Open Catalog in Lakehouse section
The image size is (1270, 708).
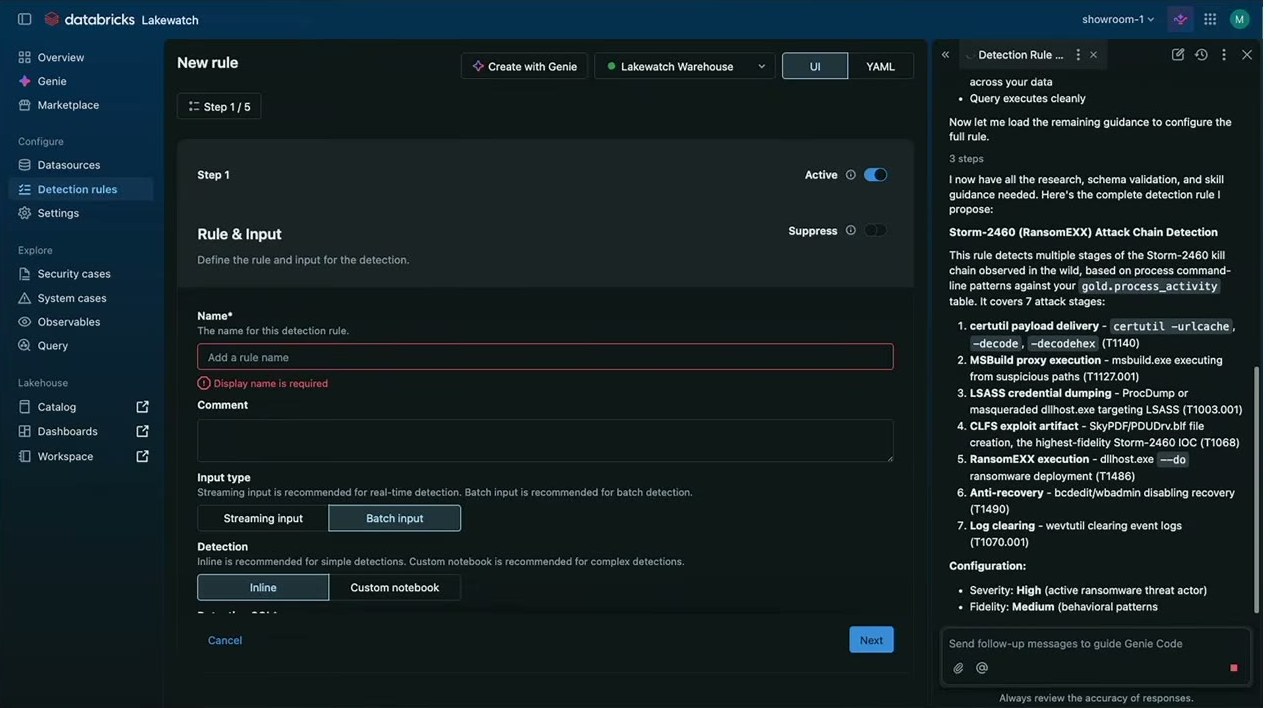57,407
